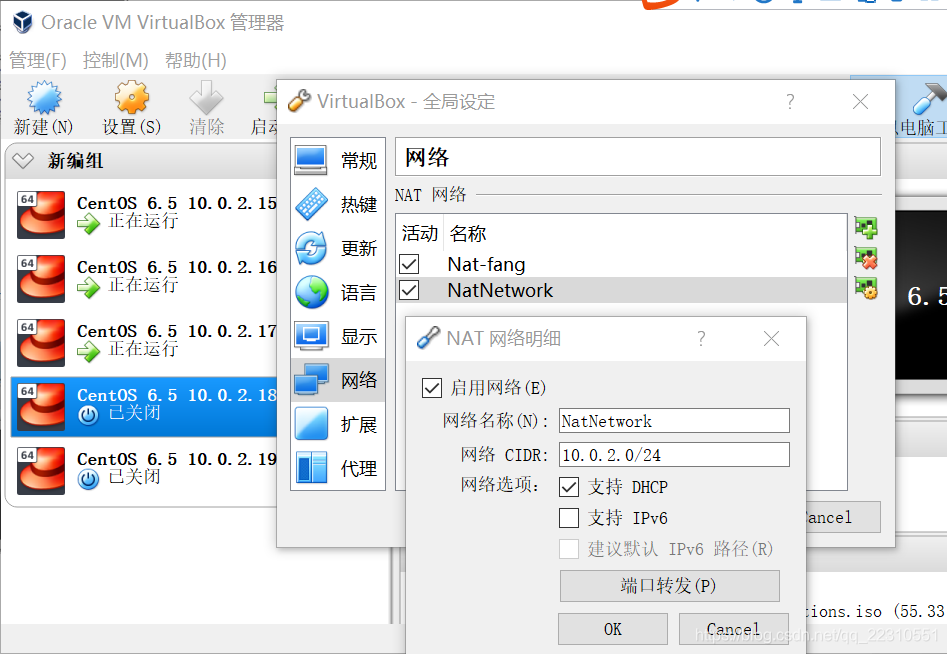Select the 显示 (Display) settings category
The image size is (947, 654).
click(337, 336)
